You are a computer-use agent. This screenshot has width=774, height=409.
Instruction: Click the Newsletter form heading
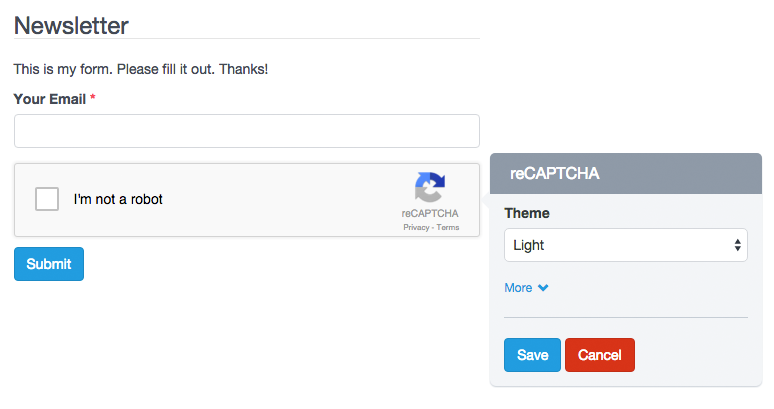(72, 25)
